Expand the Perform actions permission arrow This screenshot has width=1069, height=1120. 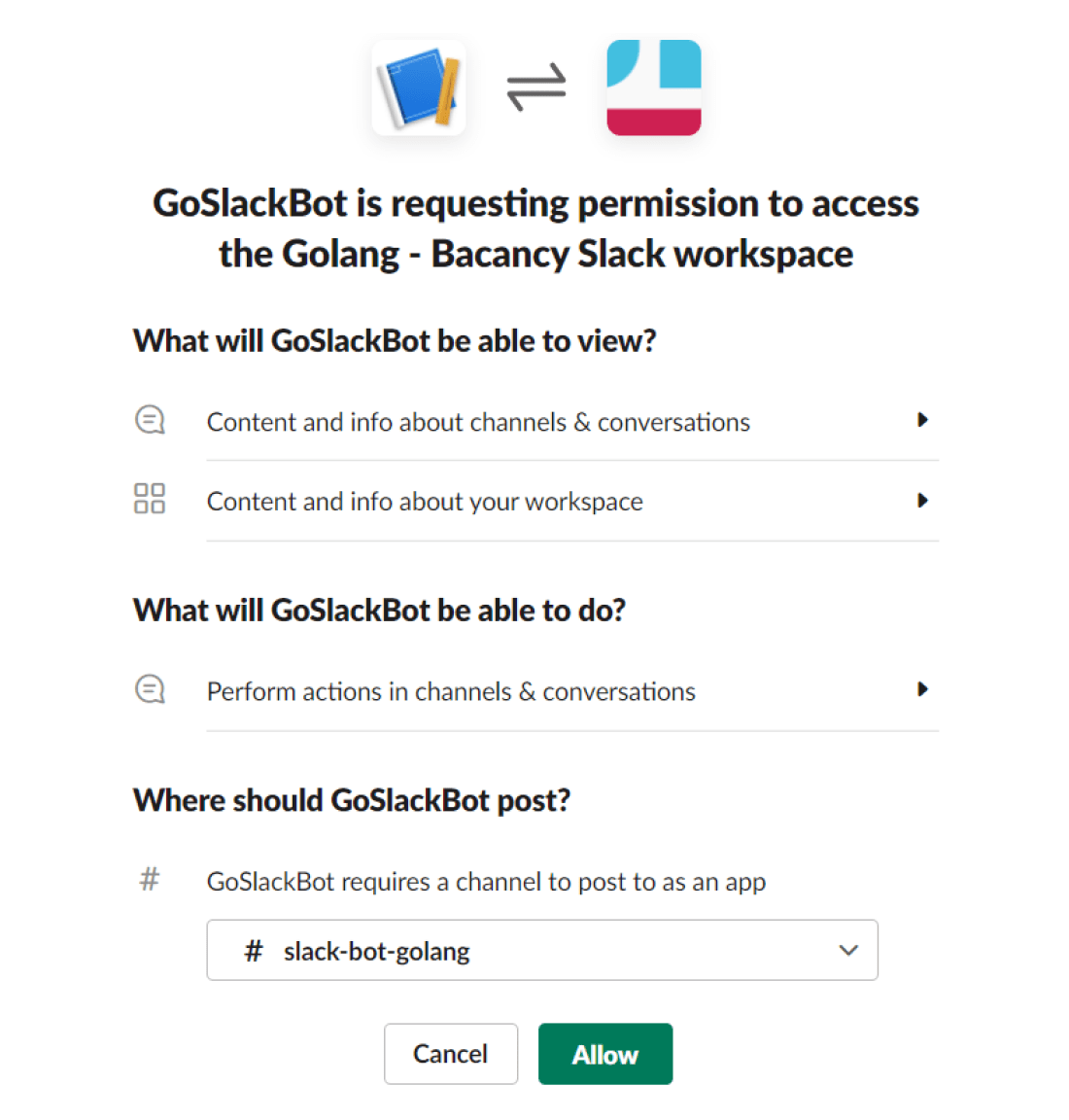coord(922,689)
